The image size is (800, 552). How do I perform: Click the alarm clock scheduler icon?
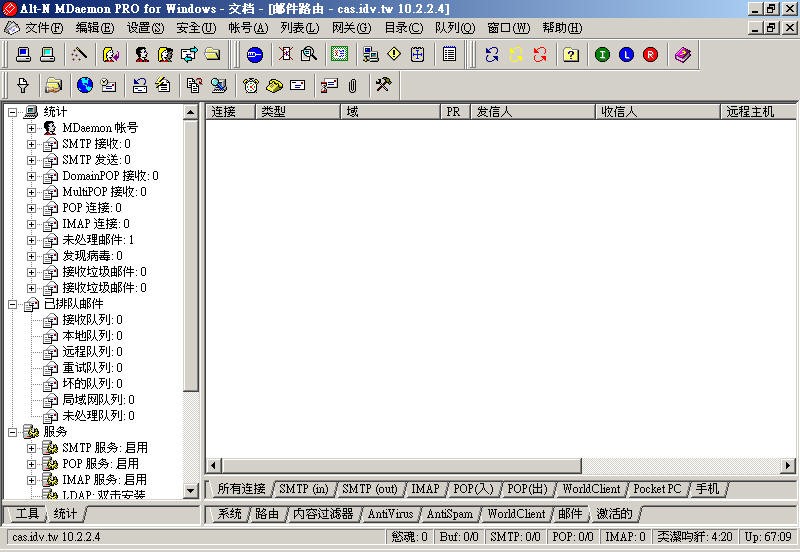point(251,85)
